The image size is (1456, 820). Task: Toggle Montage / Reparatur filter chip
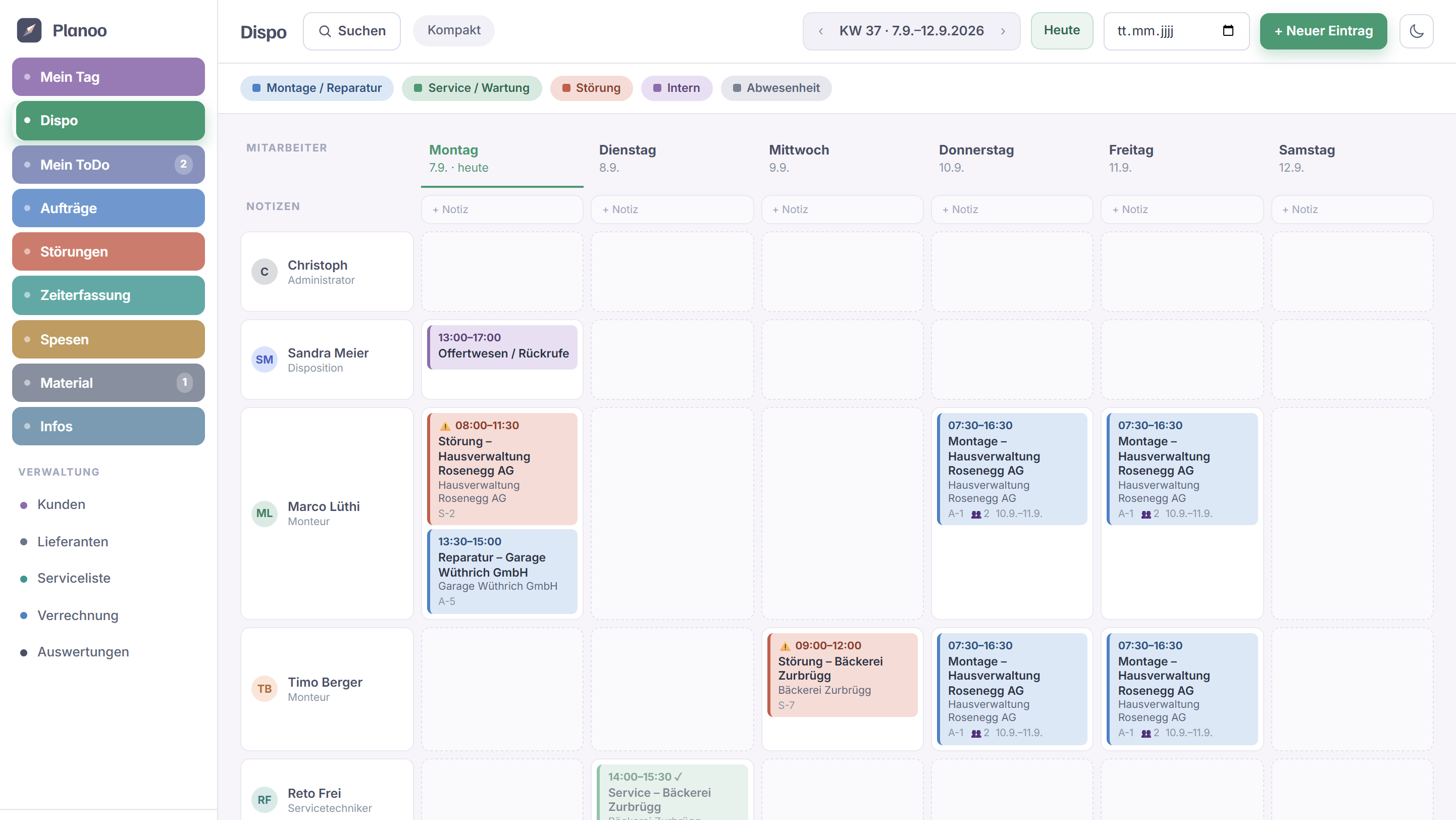pyautogui.click(x=317, y=88)
